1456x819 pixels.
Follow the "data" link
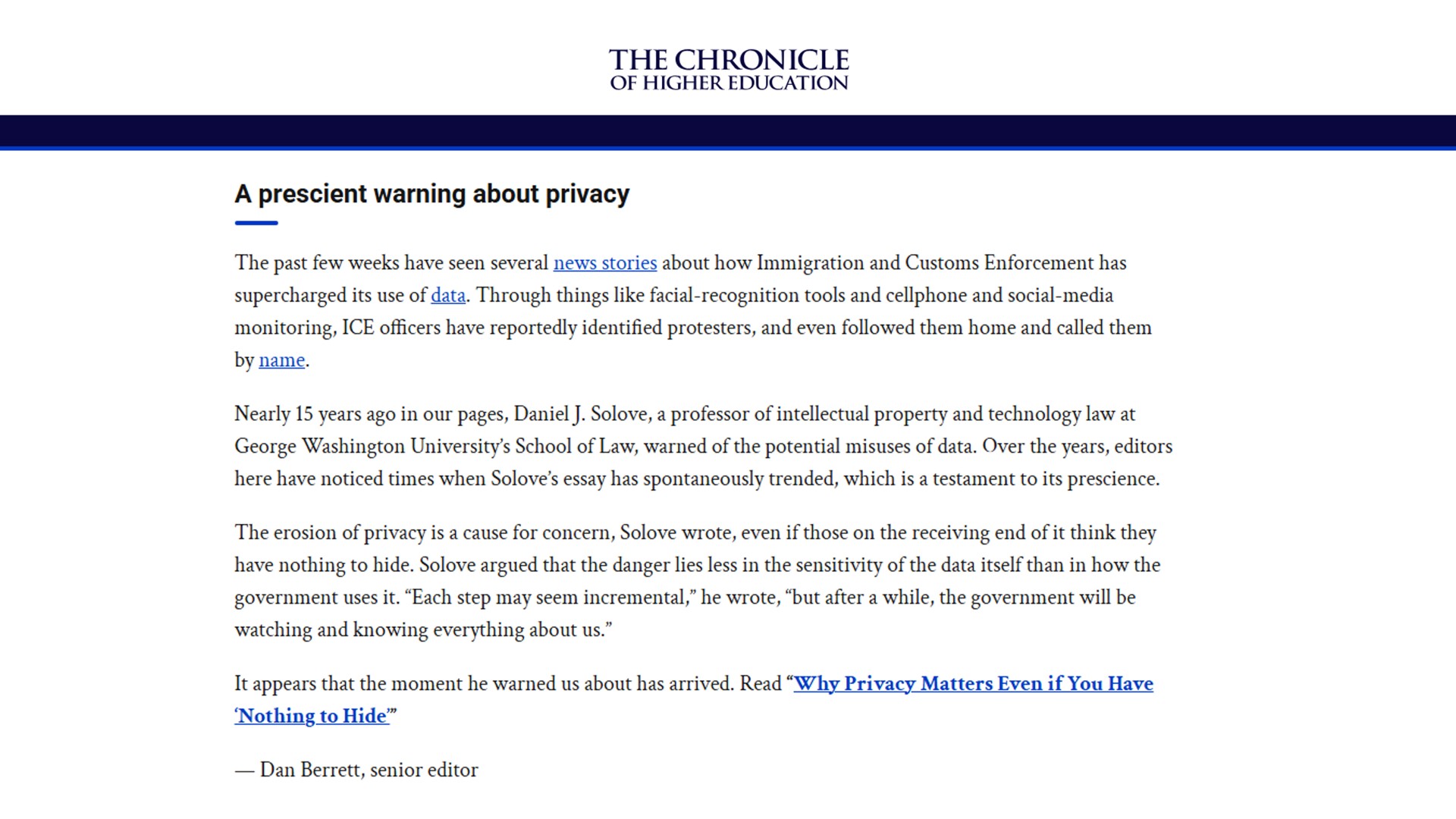[x=447, y=296]
